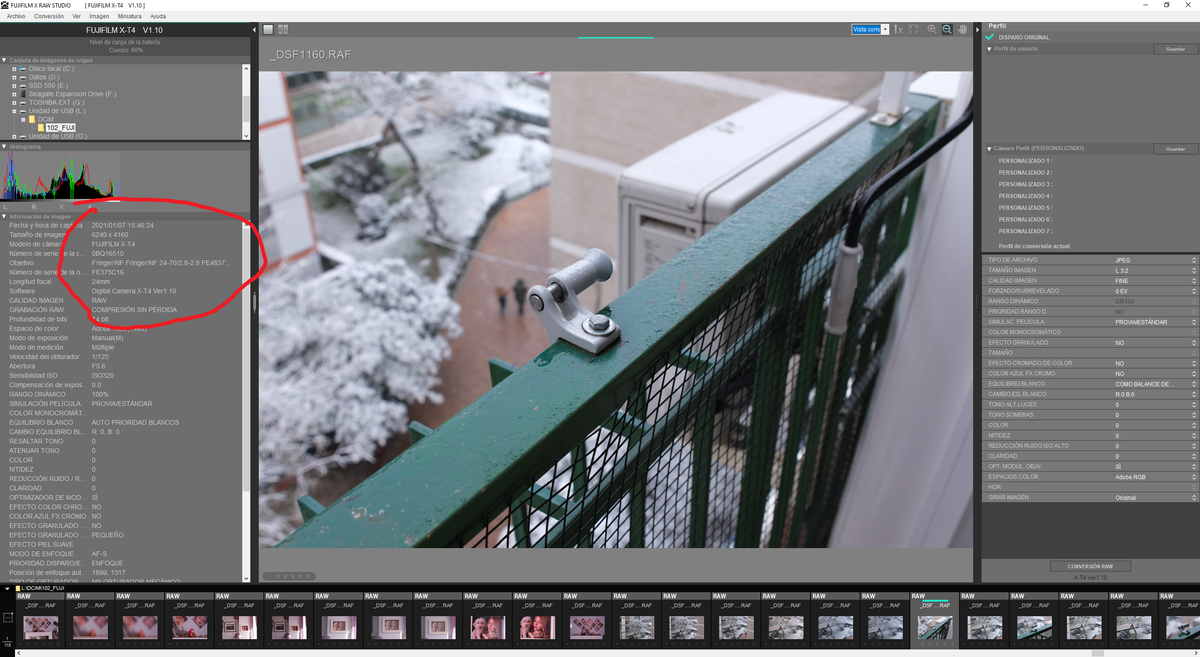Image resolution: width=1200 pixels, height=657 pixels.
Task: Collapse the left panel with arrow
Action: tap(254, 30)
